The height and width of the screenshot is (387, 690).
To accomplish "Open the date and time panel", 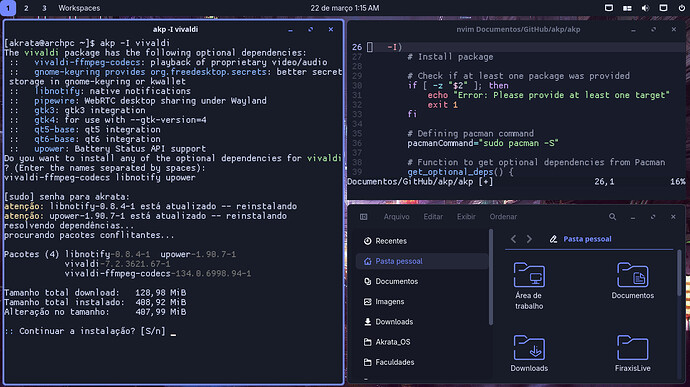I will (345, 8).
